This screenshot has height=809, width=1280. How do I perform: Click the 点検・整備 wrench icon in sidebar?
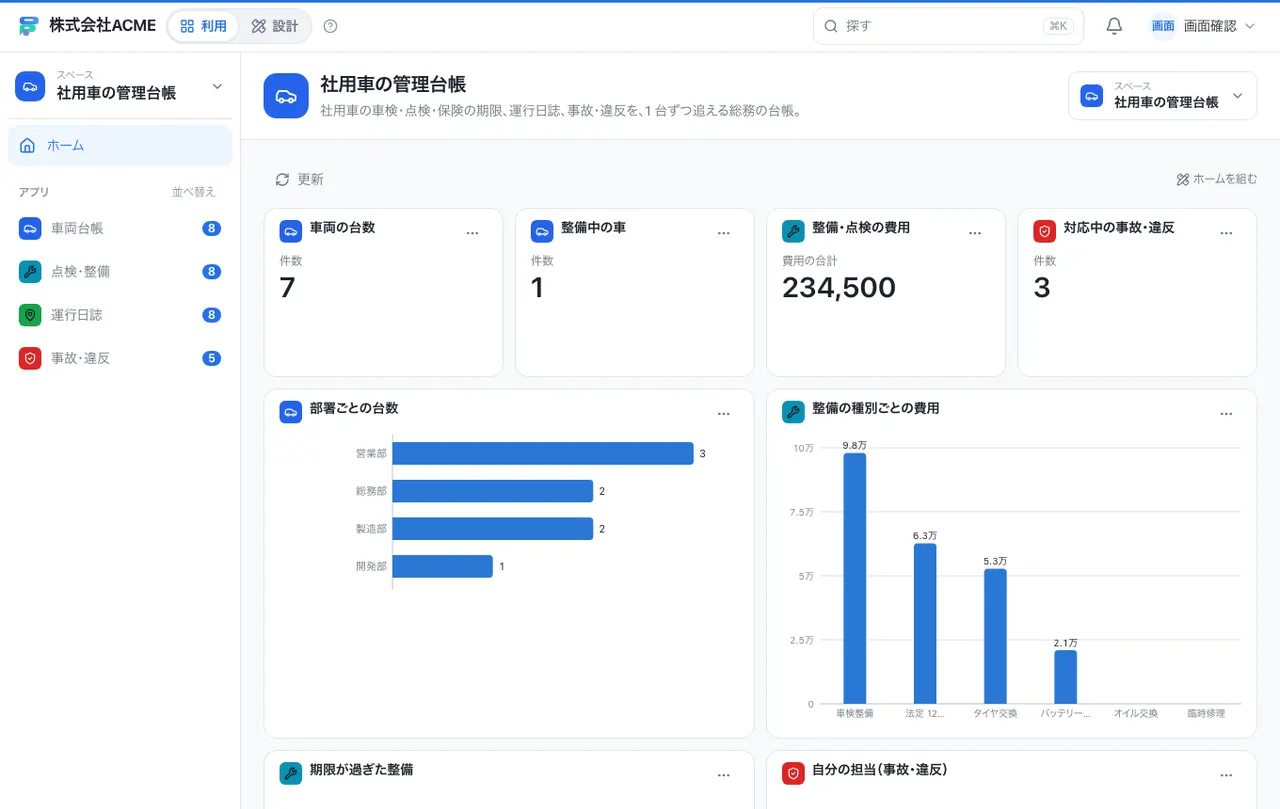(x=30, y=271)
